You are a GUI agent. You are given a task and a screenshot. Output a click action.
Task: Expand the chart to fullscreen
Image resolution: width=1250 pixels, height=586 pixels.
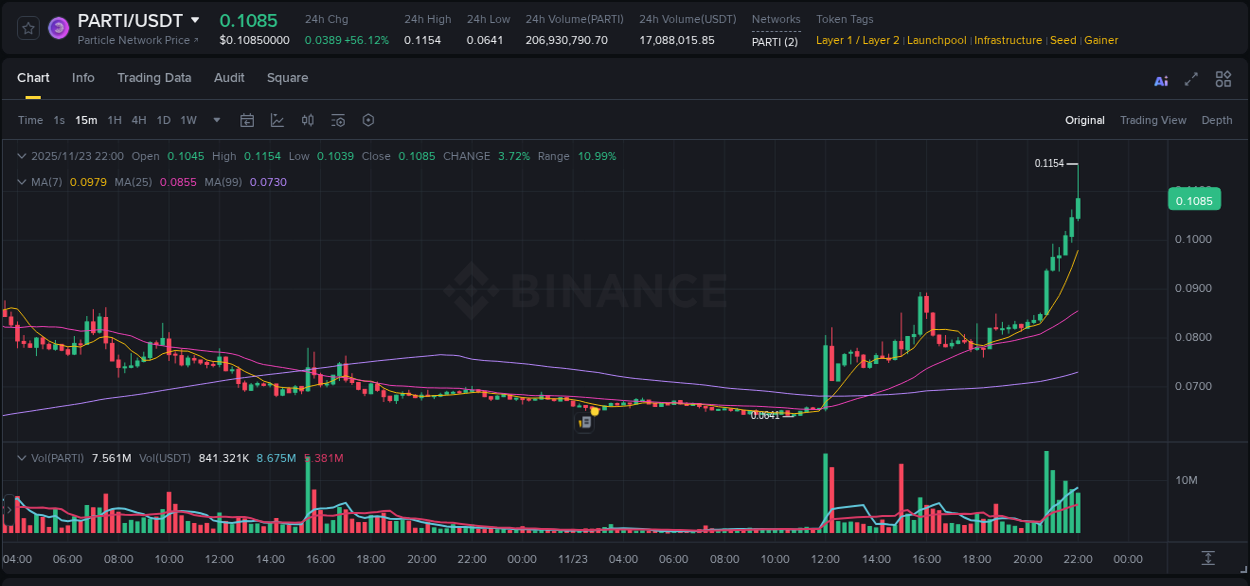tap(1190, 78)
